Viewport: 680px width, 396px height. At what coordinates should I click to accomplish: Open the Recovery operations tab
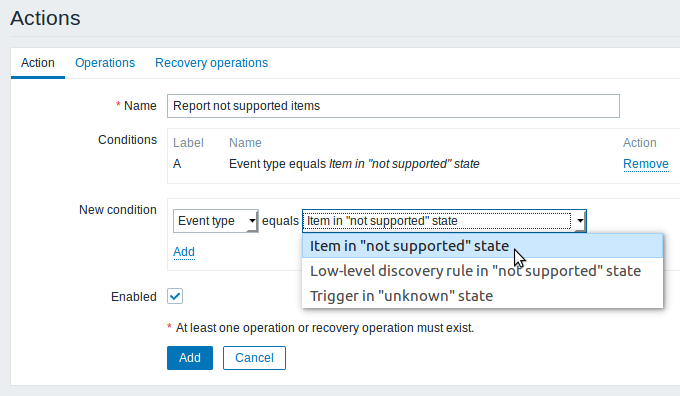click(212, 63)
